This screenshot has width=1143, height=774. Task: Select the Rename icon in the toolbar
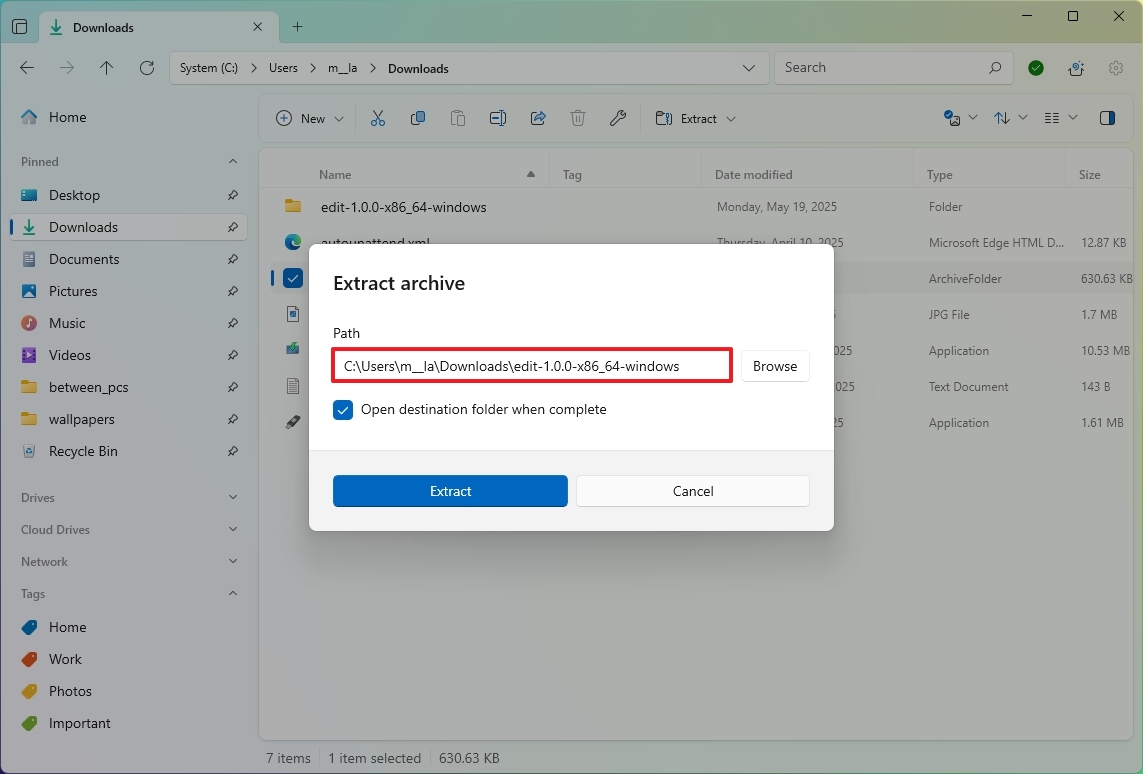point(498,118)
